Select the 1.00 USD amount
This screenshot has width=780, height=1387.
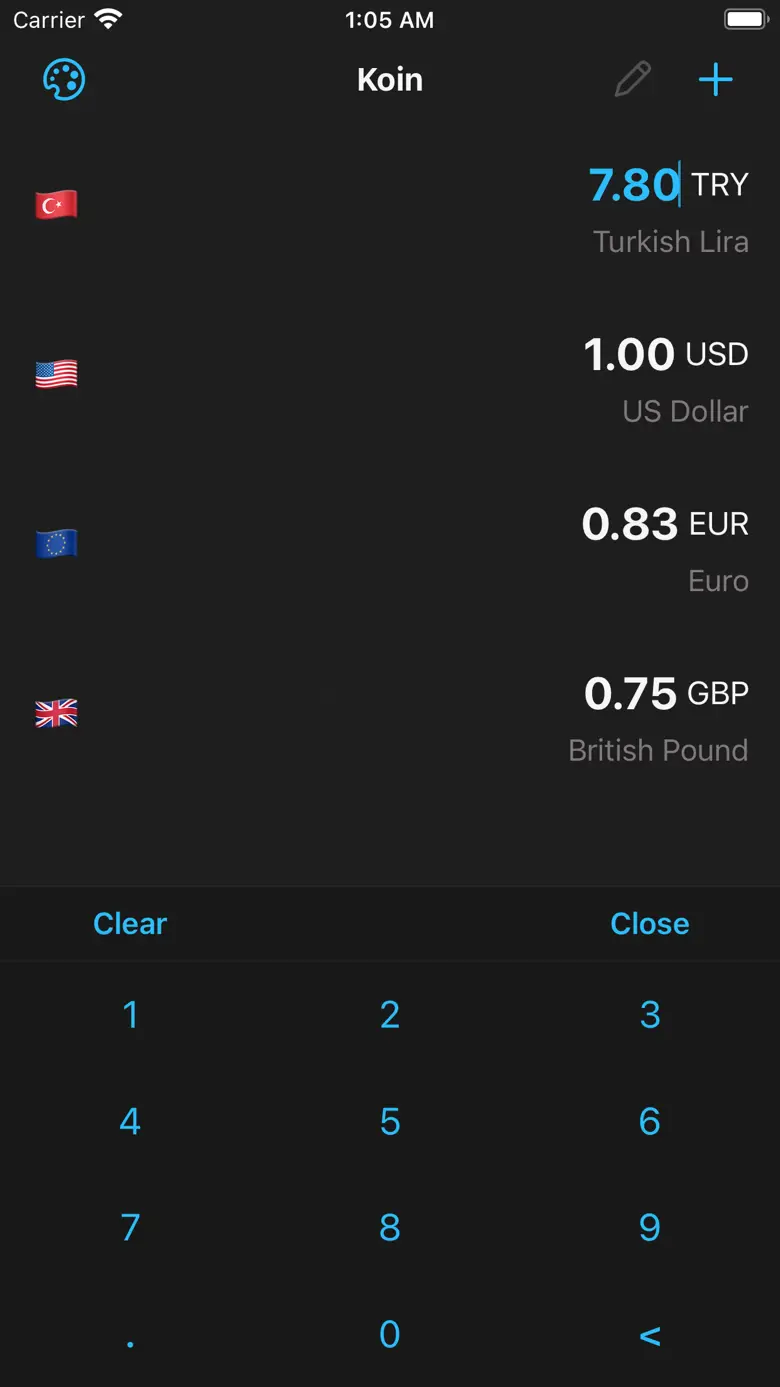point(629,355)
